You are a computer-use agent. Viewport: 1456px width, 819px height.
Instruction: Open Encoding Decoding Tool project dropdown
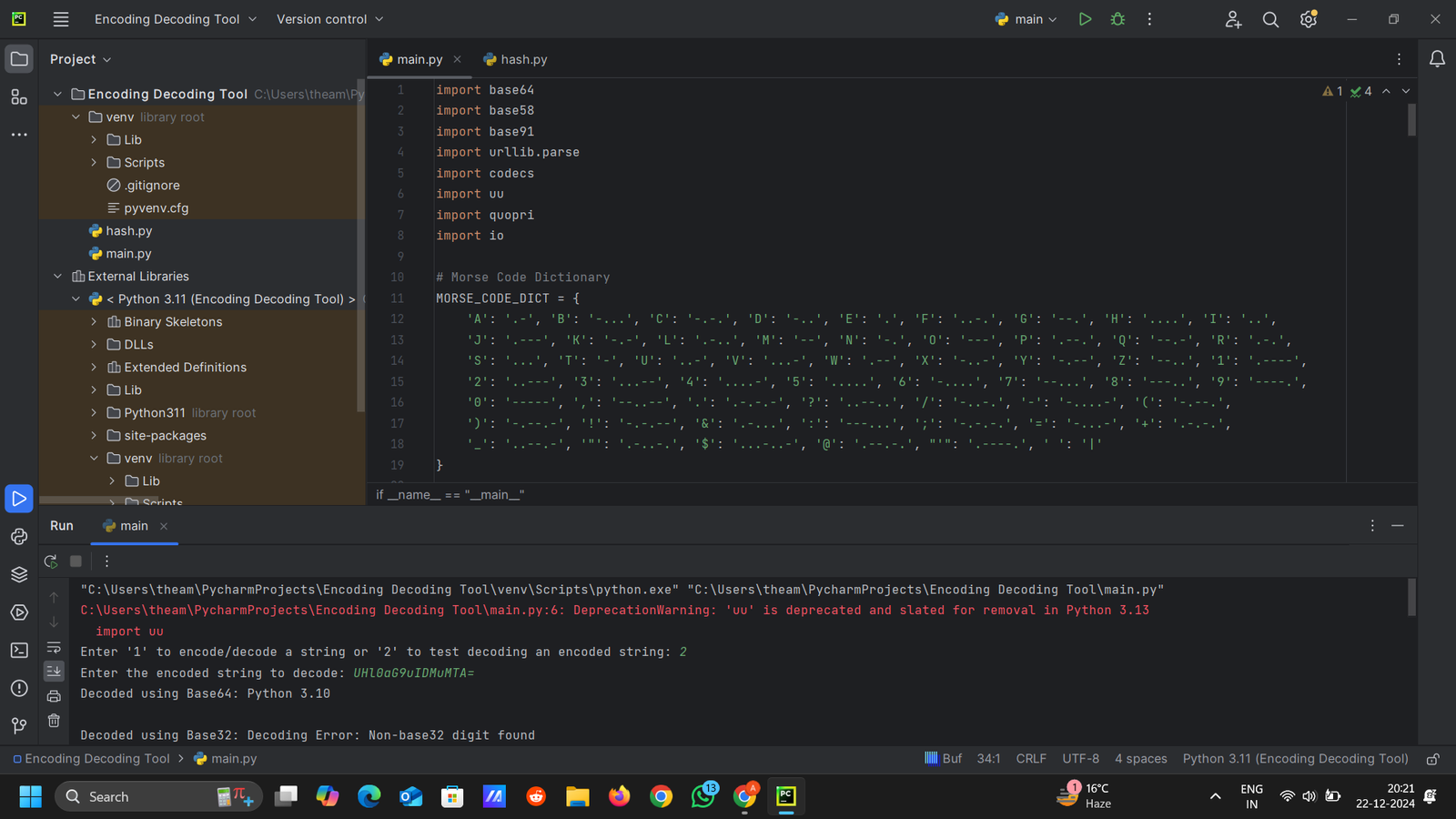coord(176,19)
